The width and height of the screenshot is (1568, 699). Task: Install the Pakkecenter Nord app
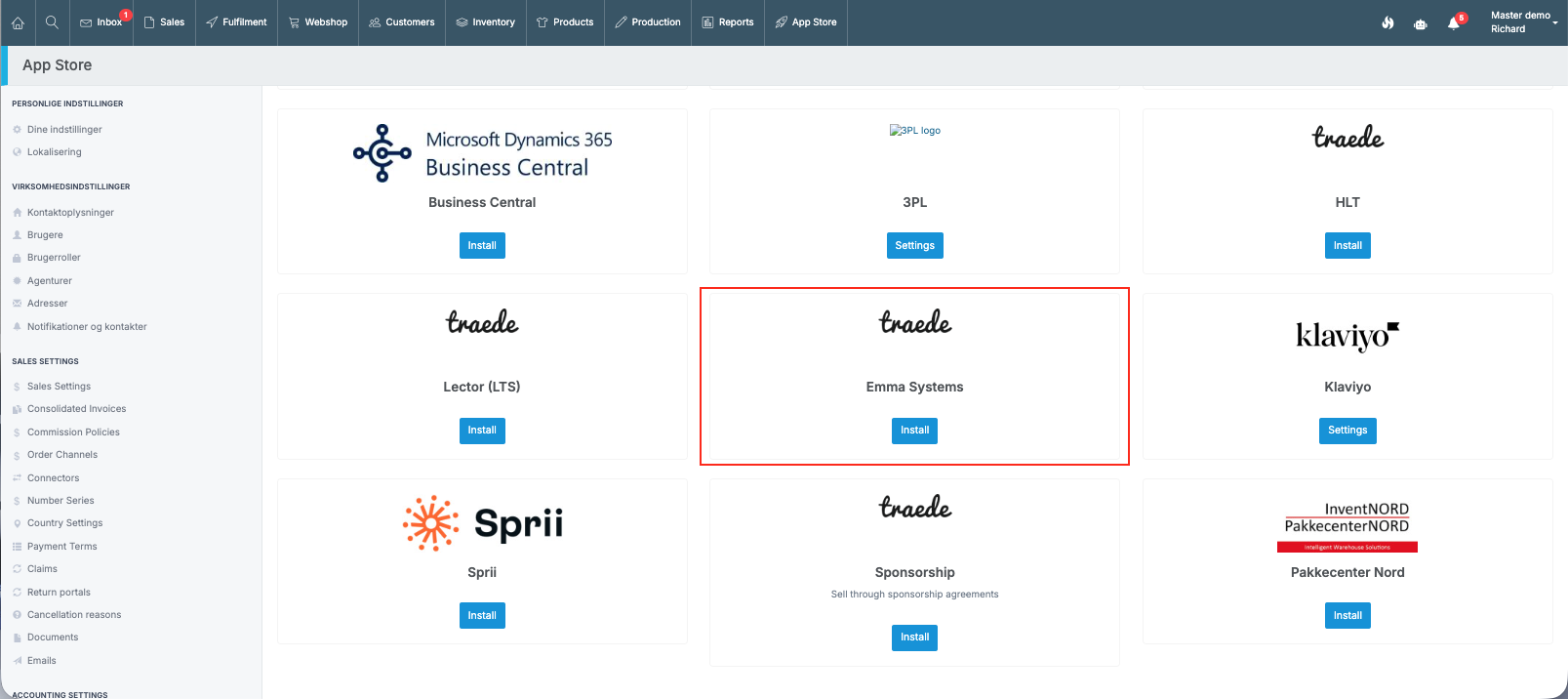click(1347, 616)
